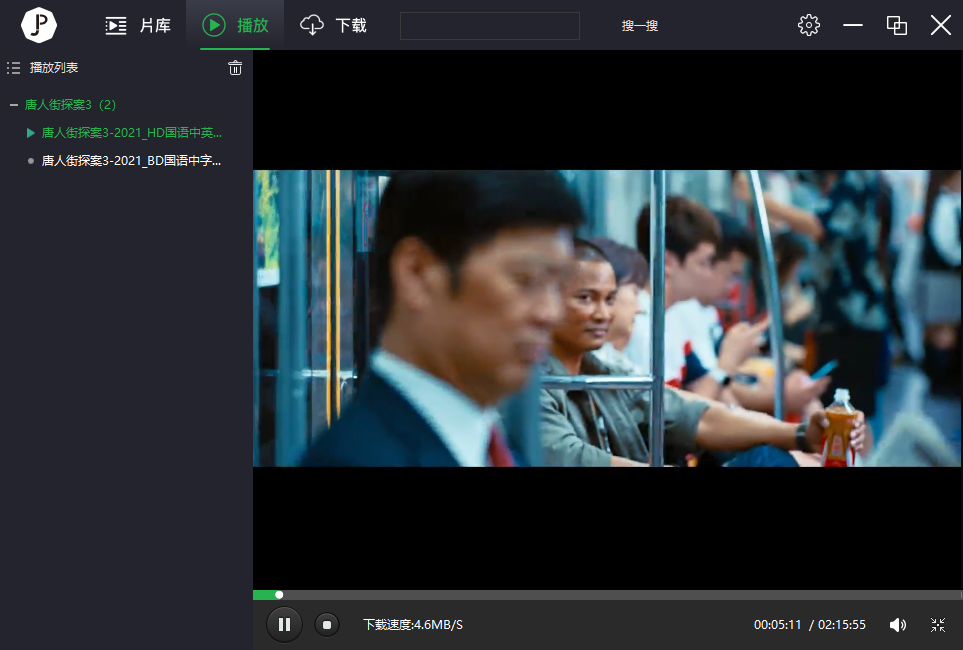Click the 播放列表 playlist list icon
The height and width of the screenshot is (650, 963).
(x=14, y=68)
